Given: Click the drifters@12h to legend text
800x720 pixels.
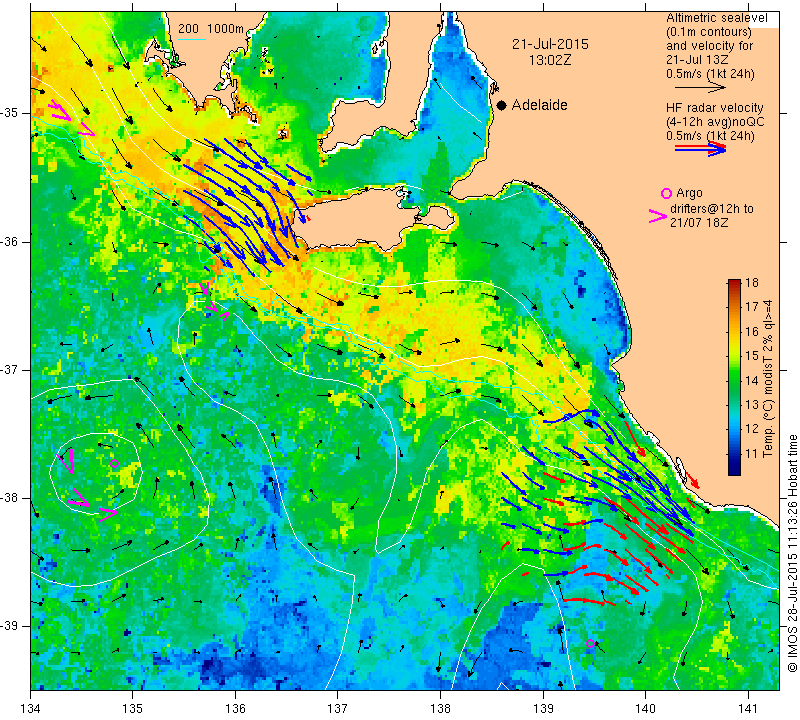Looking at the screenshot, I should [712, 209].
